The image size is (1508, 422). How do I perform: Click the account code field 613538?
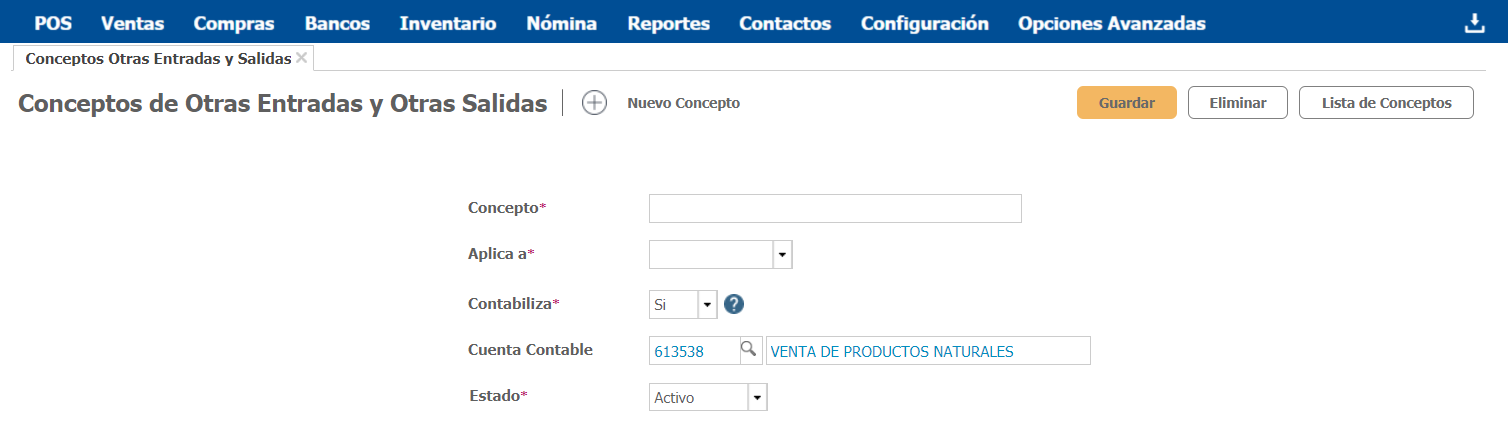point(693,351)
